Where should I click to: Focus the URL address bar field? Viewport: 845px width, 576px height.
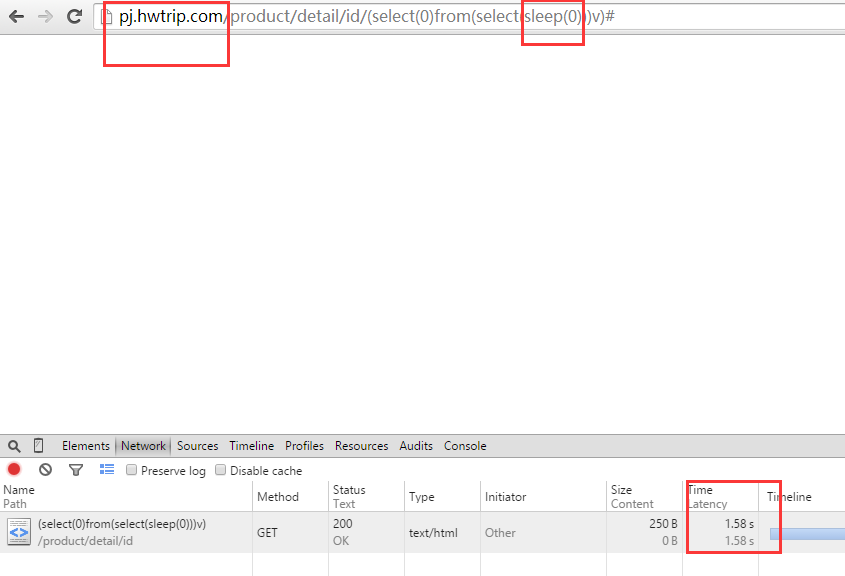pos(469,17)
